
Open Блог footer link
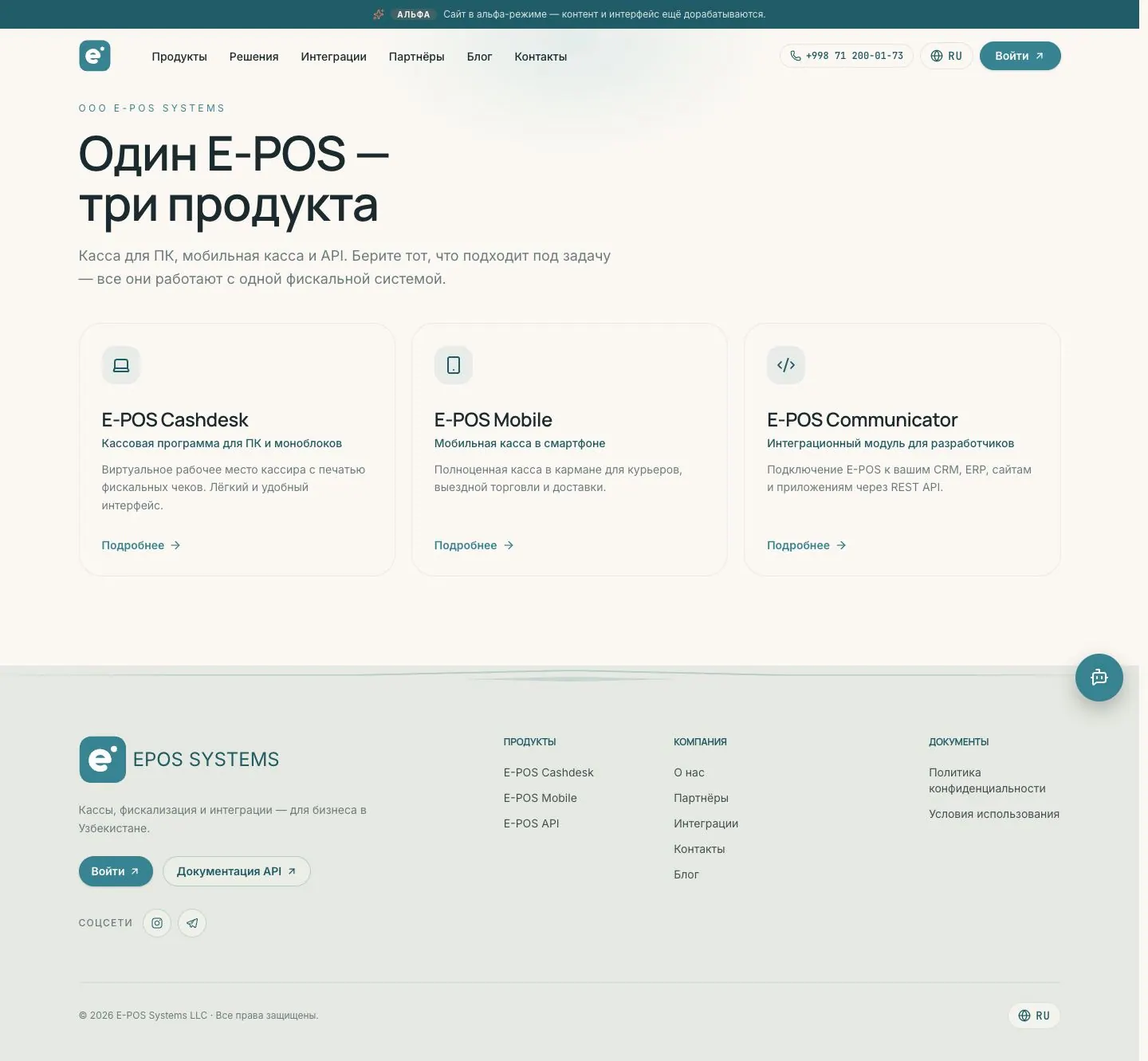tap(686, 874)
